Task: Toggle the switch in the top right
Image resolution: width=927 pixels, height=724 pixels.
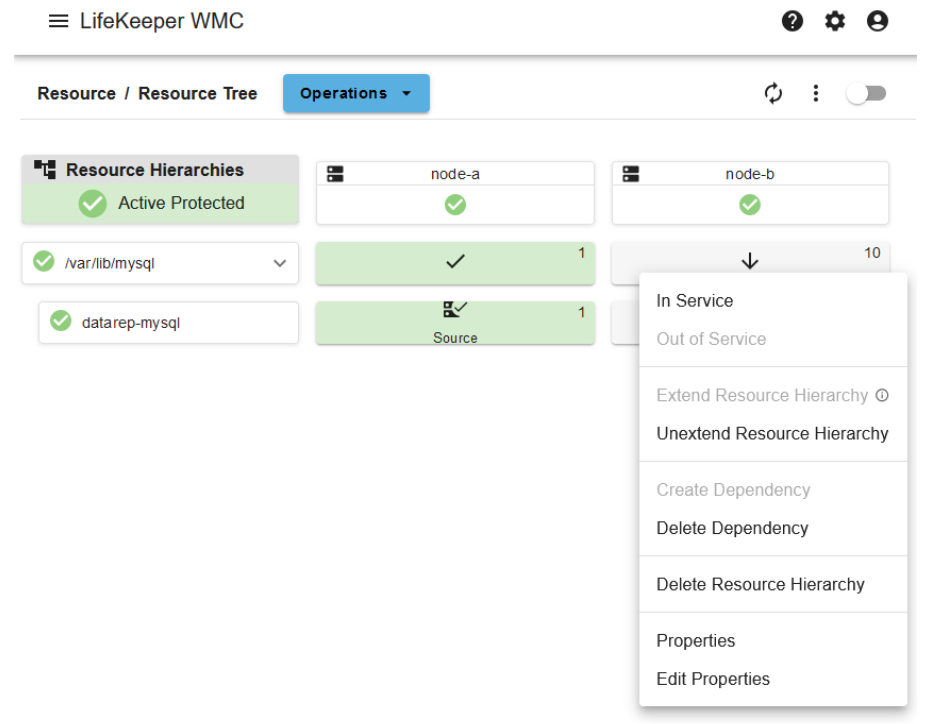Action: (866, 93)
